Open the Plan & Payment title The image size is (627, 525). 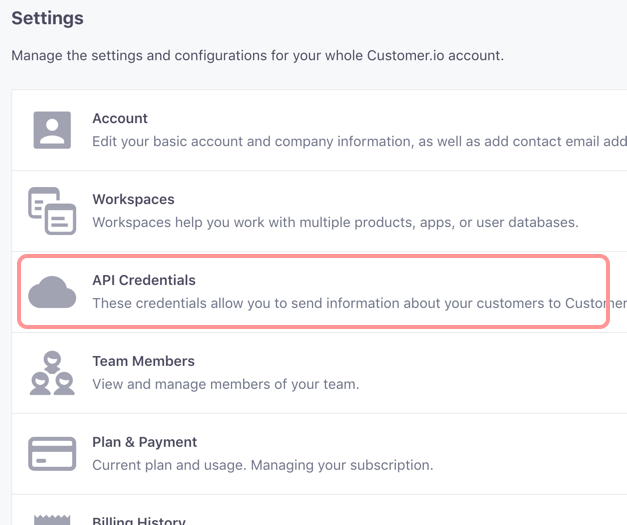pyautogui.click(x=145, y=442)
